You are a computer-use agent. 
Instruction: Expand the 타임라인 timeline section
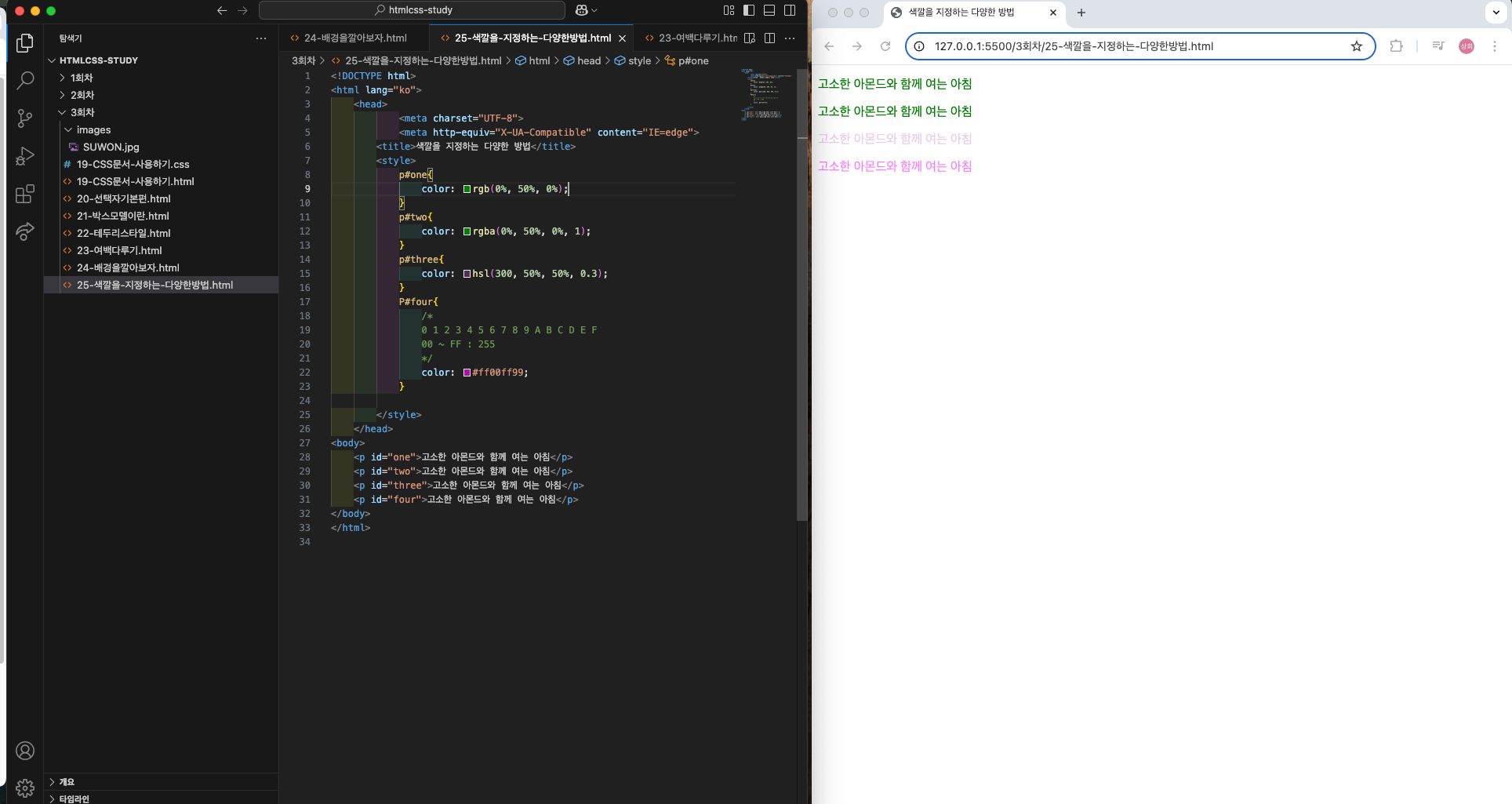pos(161,798)
